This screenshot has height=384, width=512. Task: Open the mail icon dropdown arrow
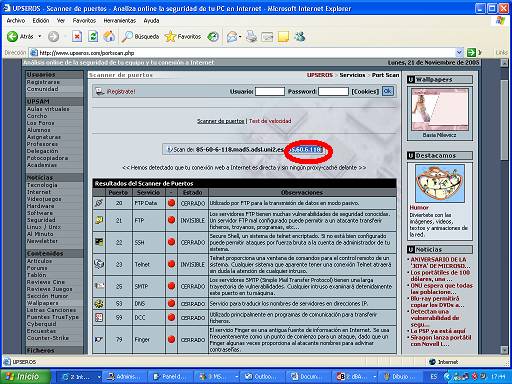(x=240, y=37)
